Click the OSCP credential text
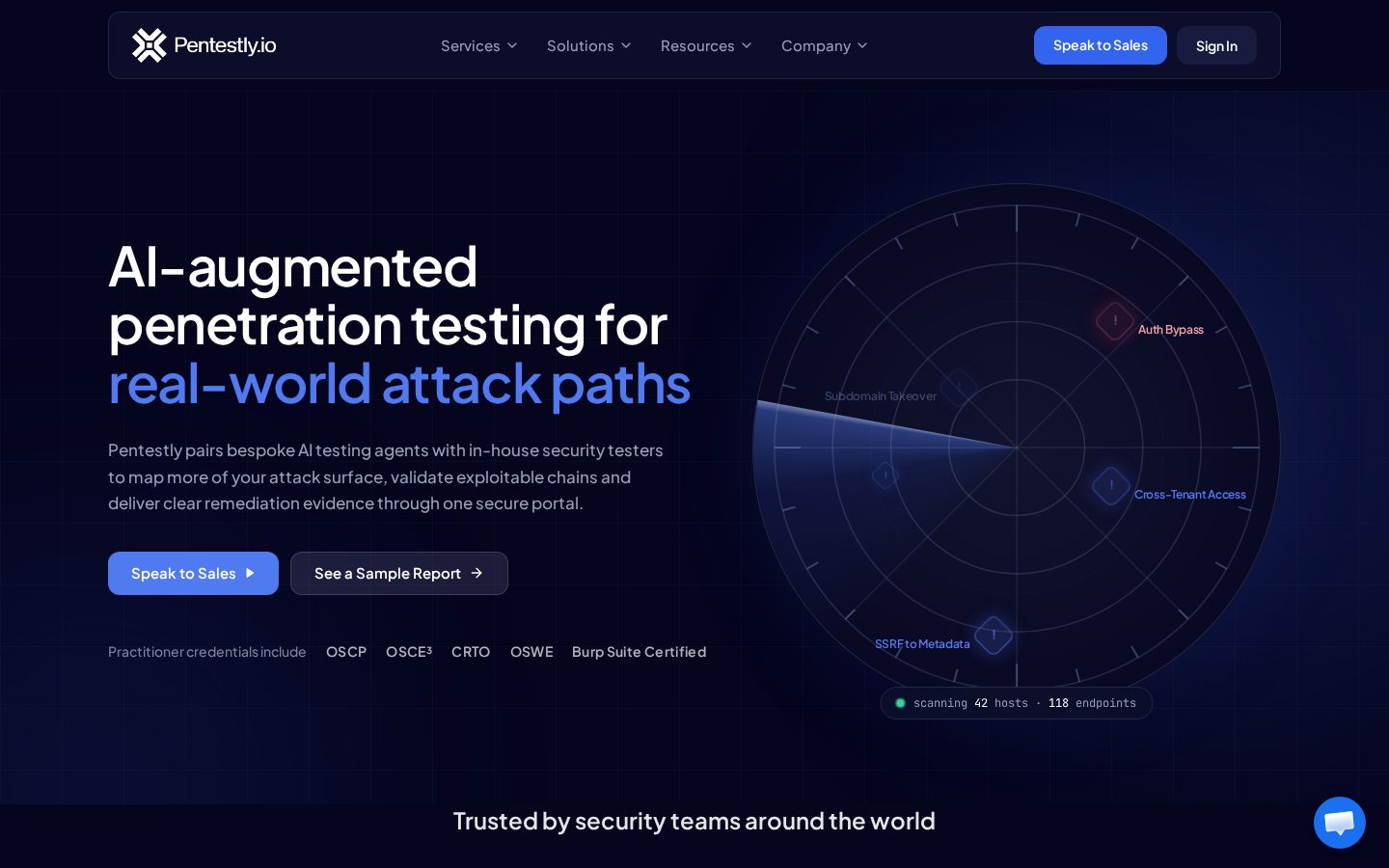 click(x=346, y=652)
